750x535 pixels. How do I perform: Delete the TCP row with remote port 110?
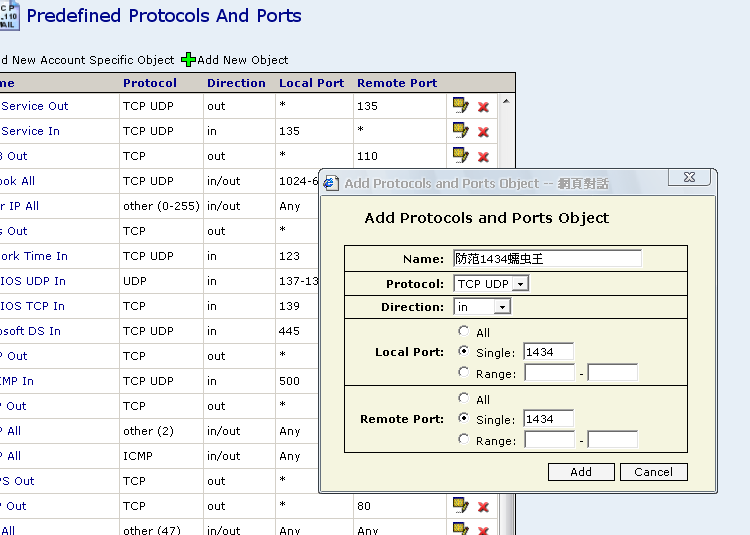point(483,157)
